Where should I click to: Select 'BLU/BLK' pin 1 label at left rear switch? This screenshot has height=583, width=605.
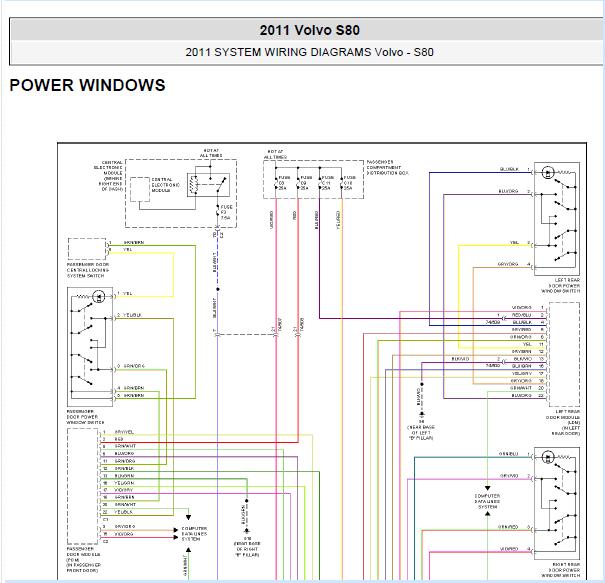click(509, 169)
